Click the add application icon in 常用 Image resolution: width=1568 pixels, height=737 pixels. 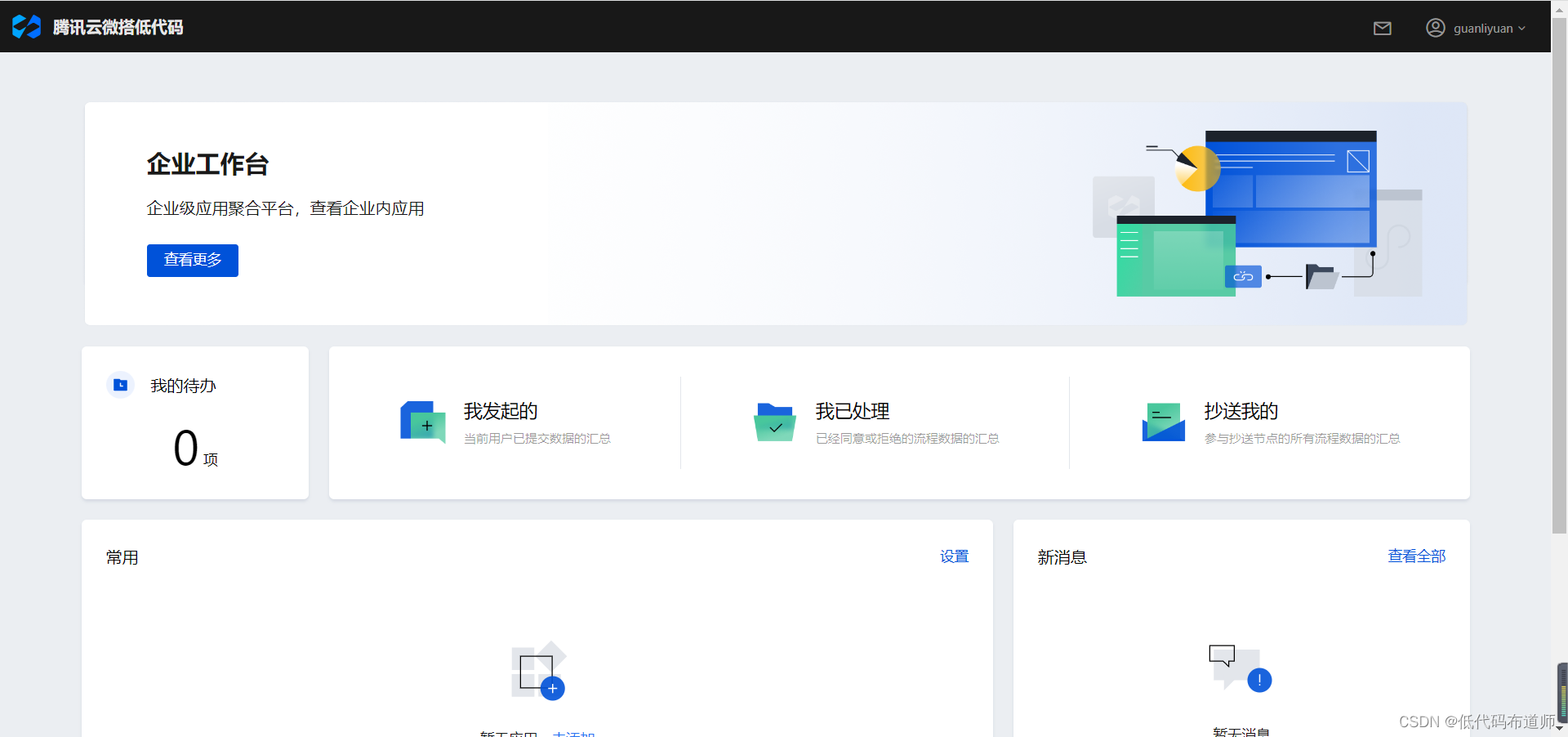click(538, 671)
